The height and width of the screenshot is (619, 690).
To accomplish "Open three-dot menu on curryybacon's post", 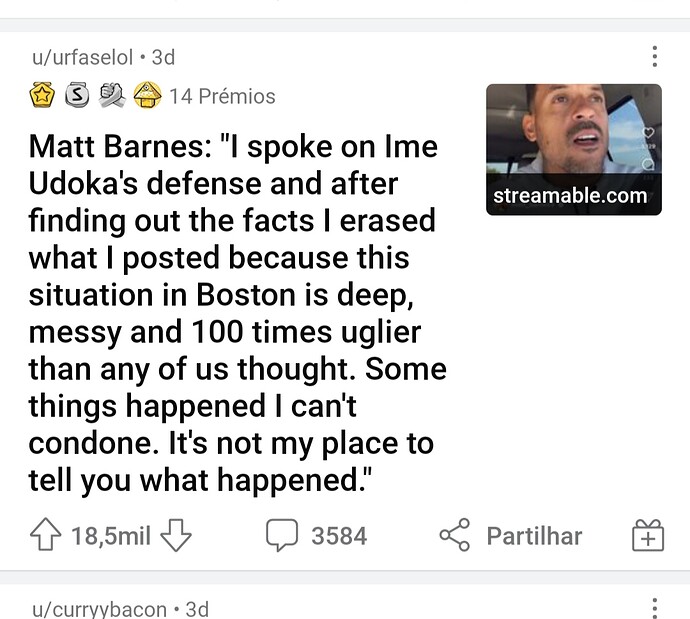I will click(x=655, y=607).
